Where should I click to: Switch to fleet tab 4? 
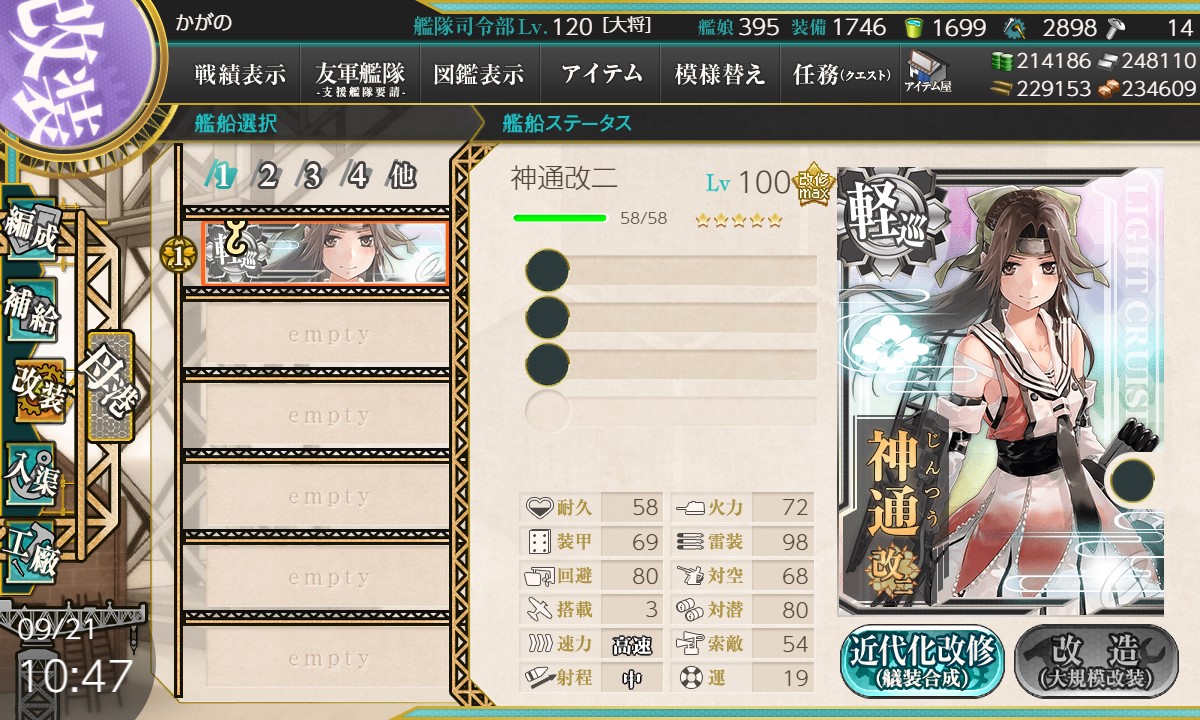coord(357,176)
